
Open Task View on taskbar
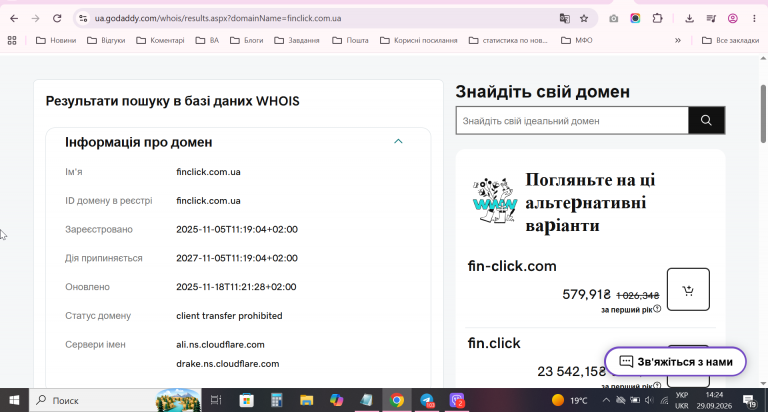tap(216, 400)
